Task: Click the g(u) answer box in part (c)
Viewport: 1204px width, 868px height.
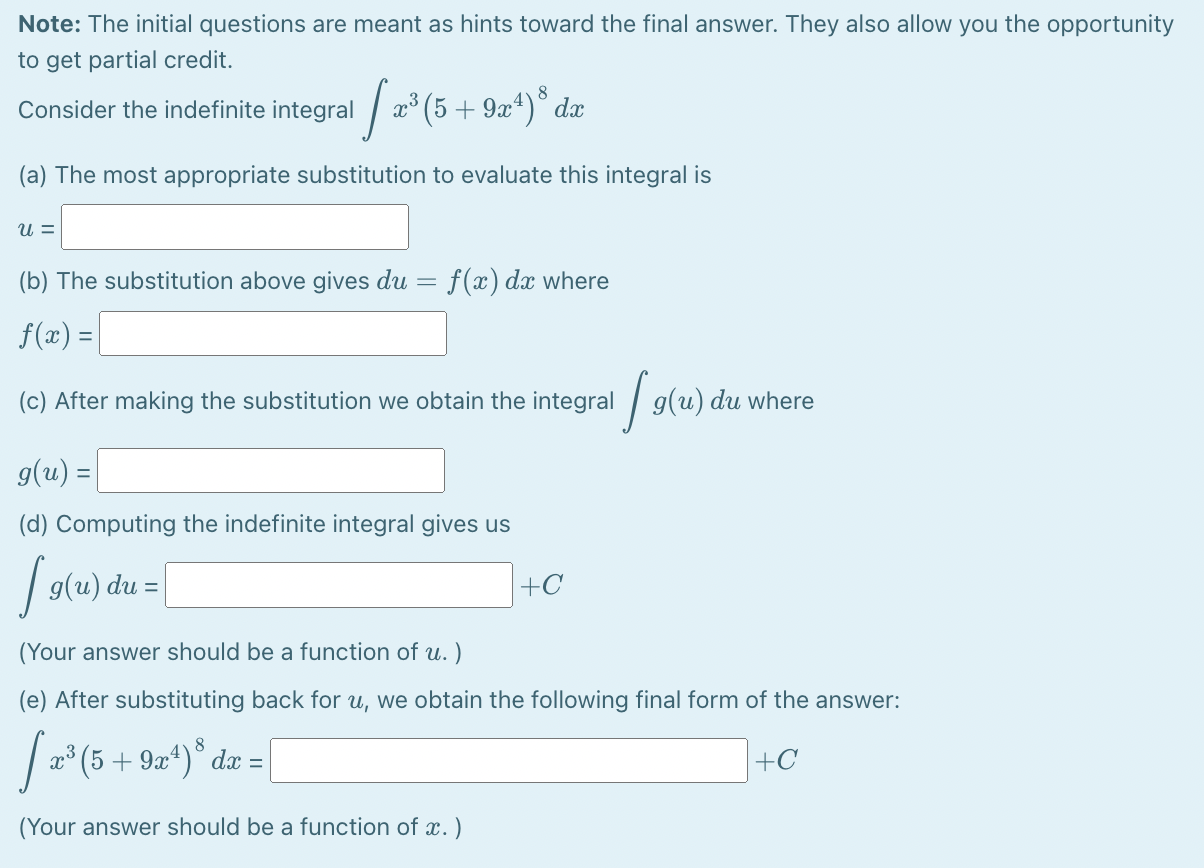Action: click(270, 470)
